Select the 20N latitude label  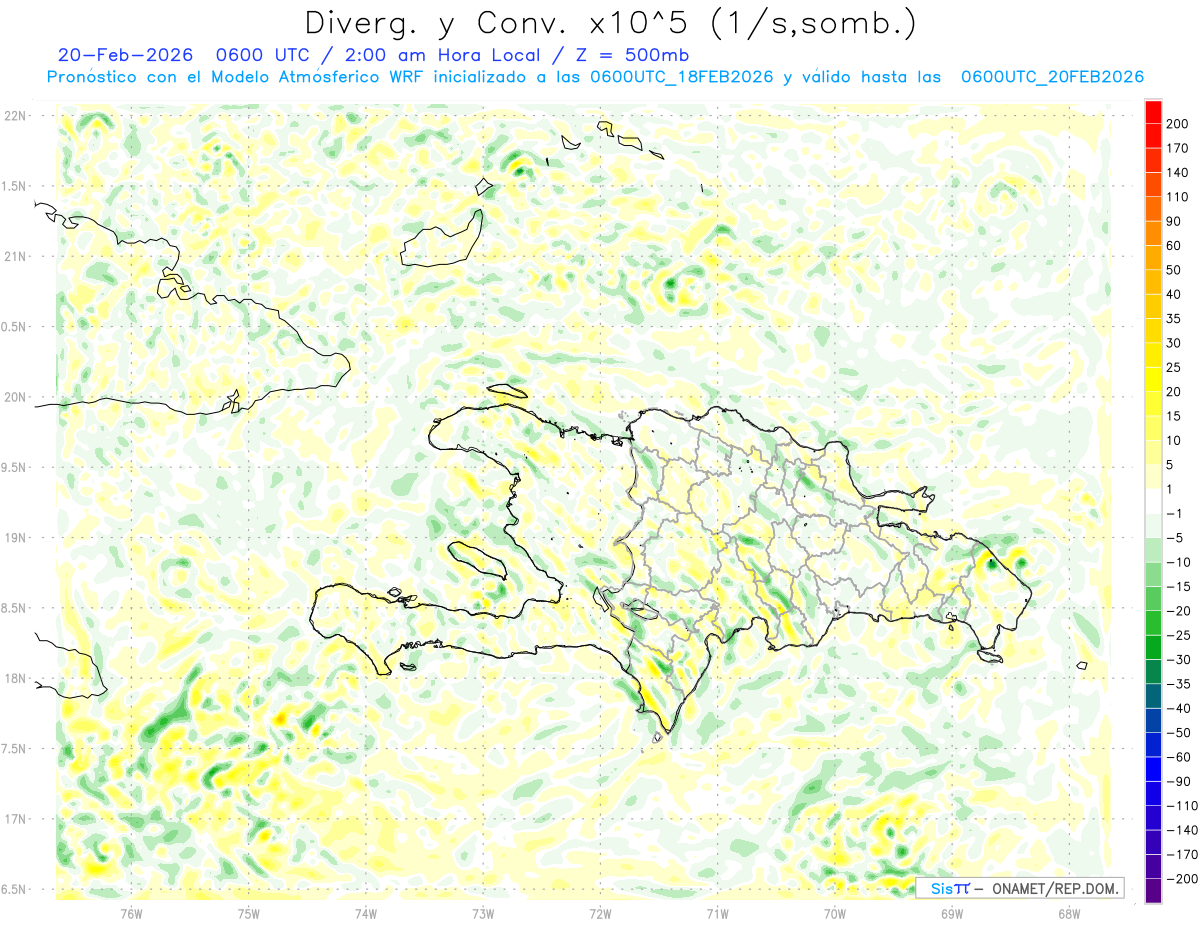click(15, 397)
